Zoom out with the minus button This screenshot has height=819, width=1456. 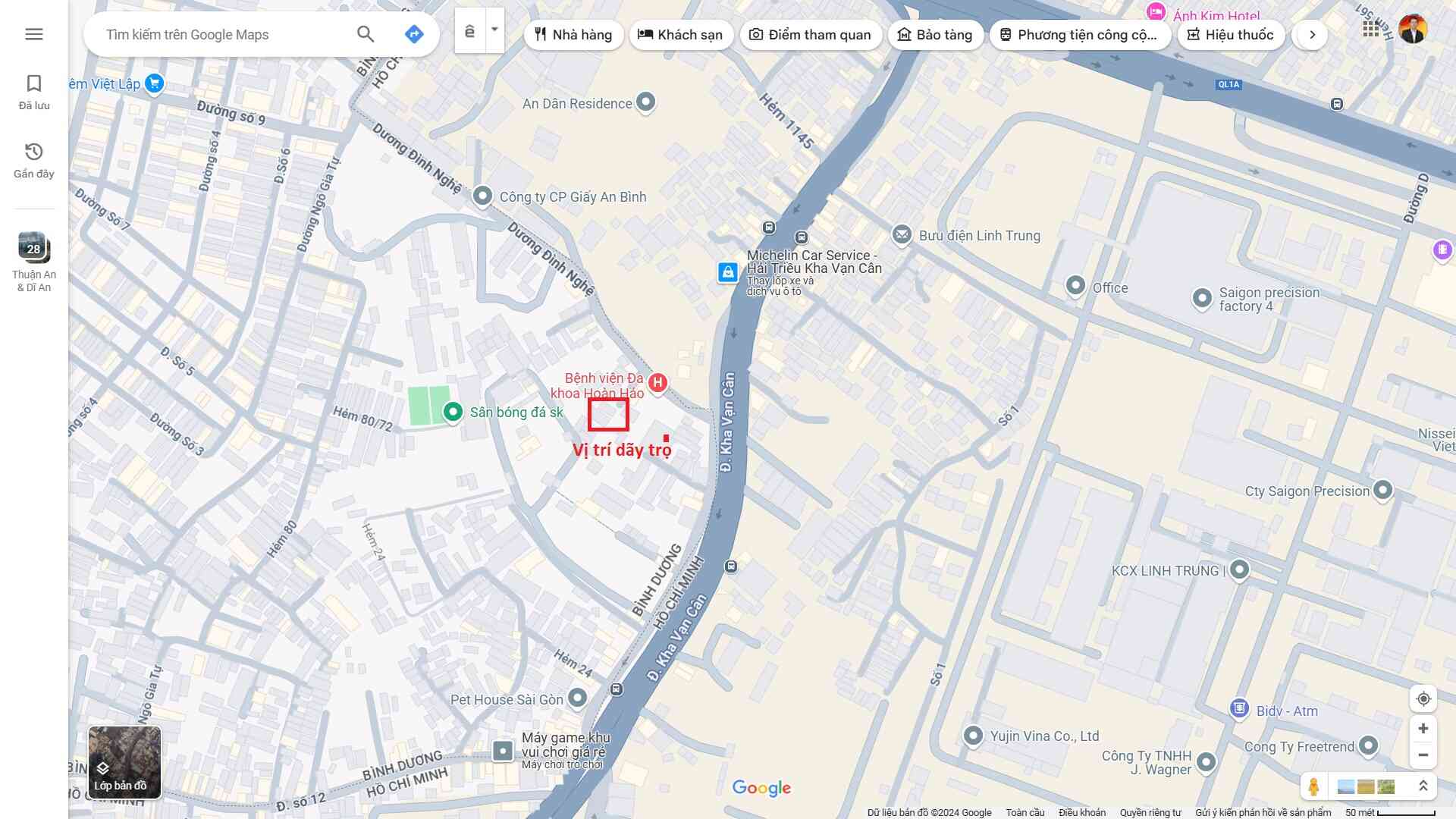(x=1423, y=755)
